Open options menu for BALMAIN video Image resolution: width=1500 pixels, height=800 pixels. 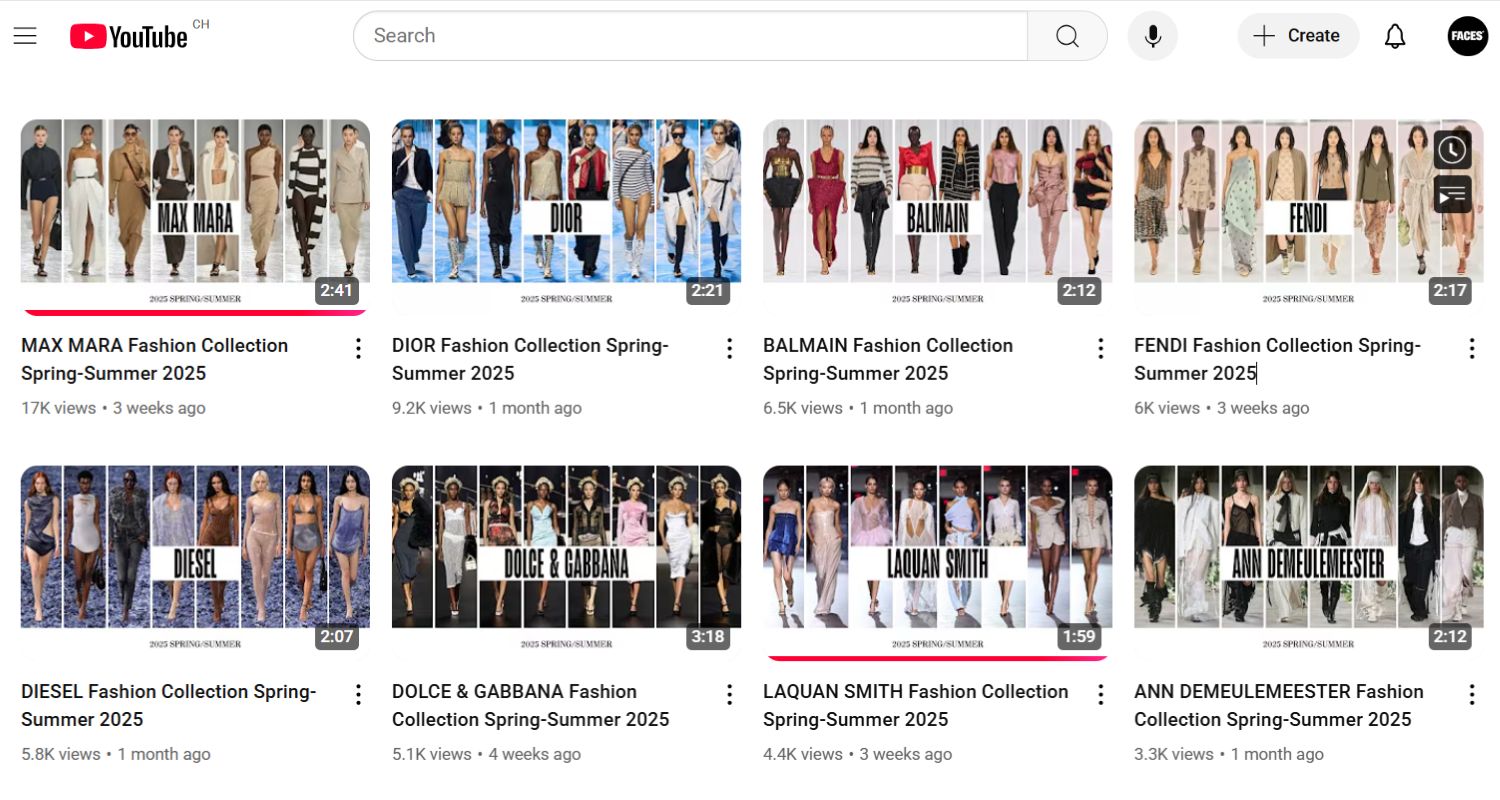(1100, 348)
